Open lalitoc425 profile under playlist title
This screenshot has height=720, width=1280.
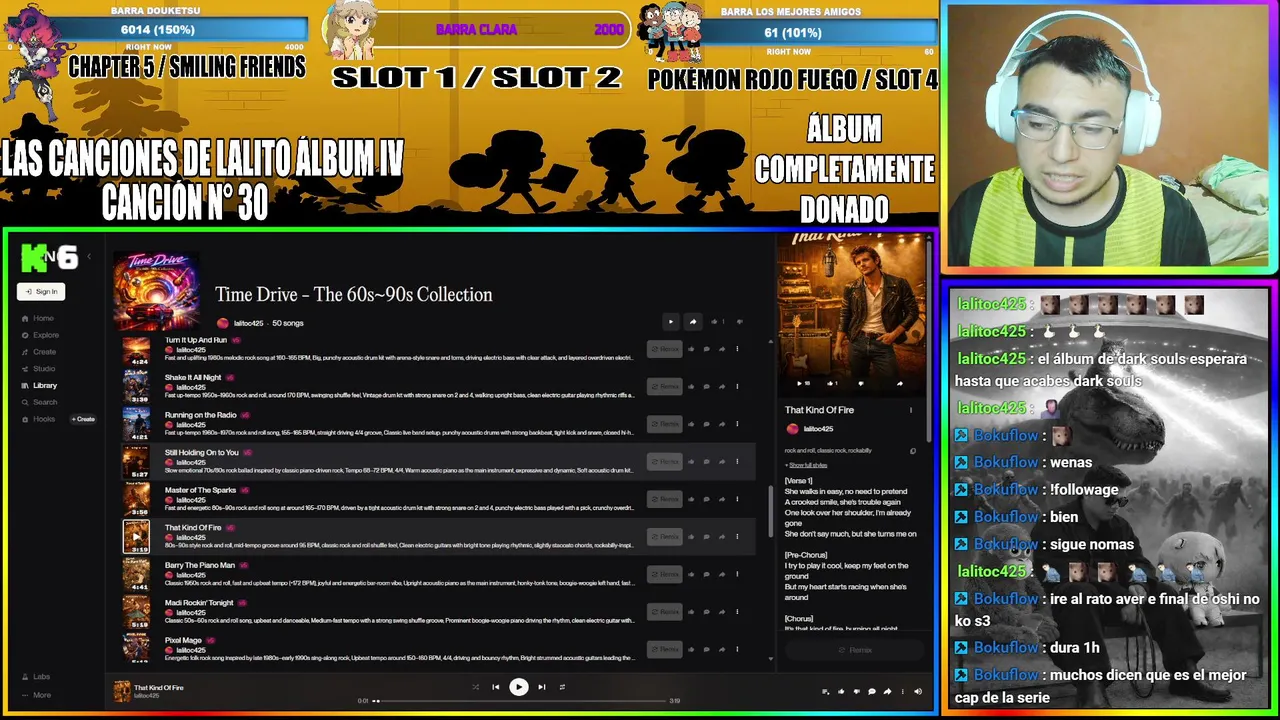coord(248,323)
